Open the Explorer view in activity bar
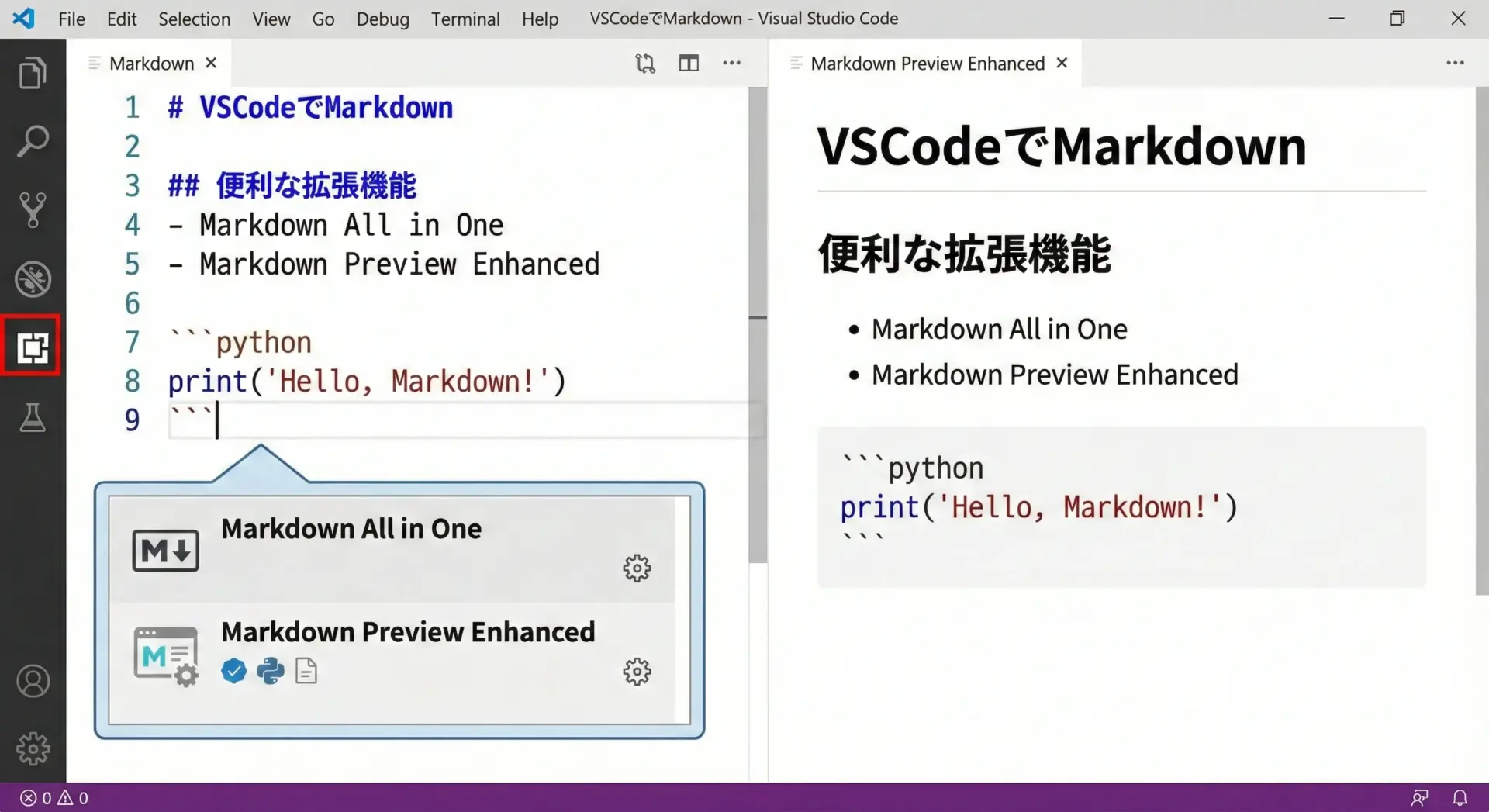Image resolution: width=1489 pixels, height=812 pixels. (33, 74)
